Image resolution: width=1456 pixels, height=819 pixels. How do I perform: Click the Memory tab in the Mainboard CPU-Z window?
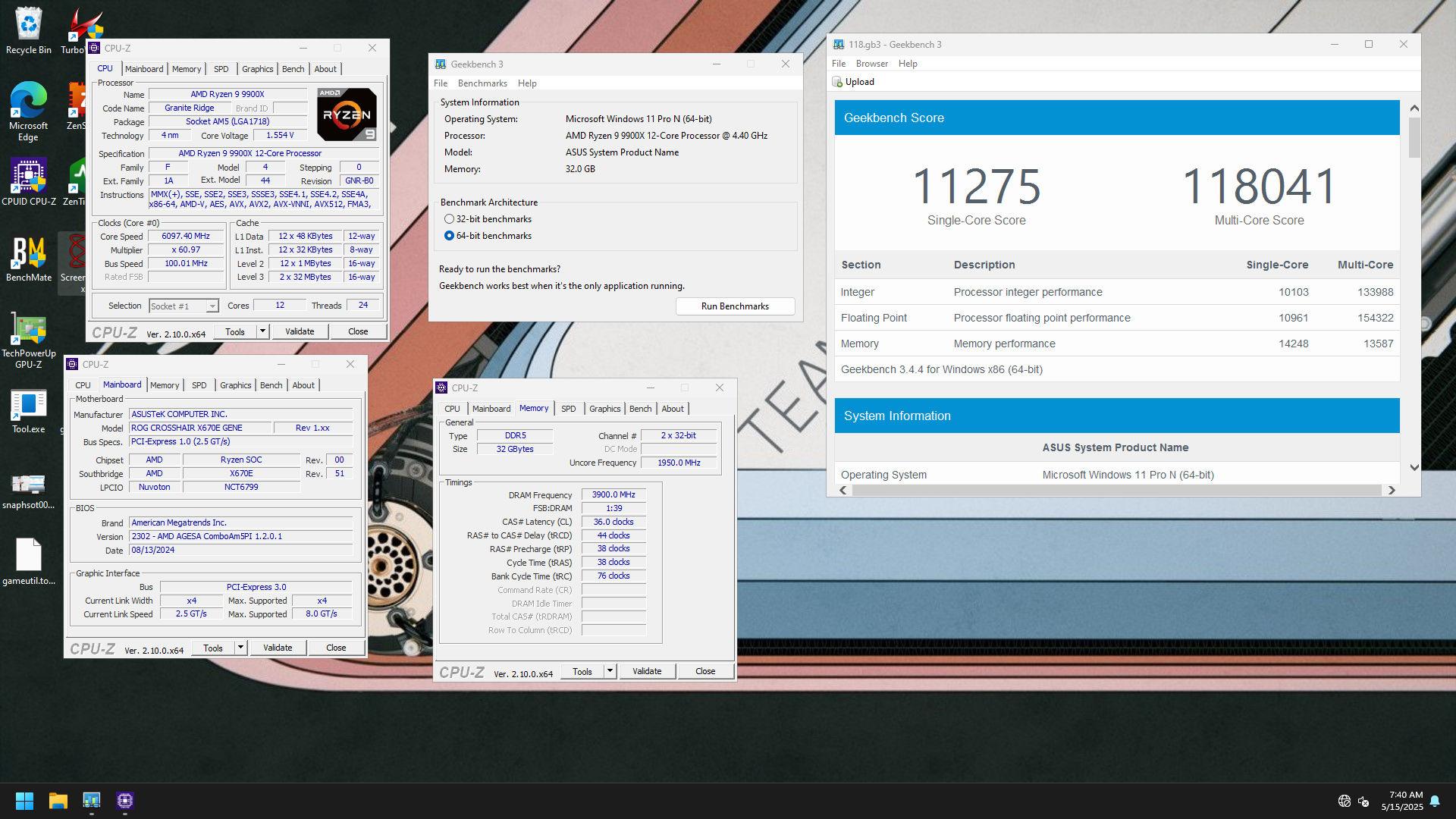[165, 385]
